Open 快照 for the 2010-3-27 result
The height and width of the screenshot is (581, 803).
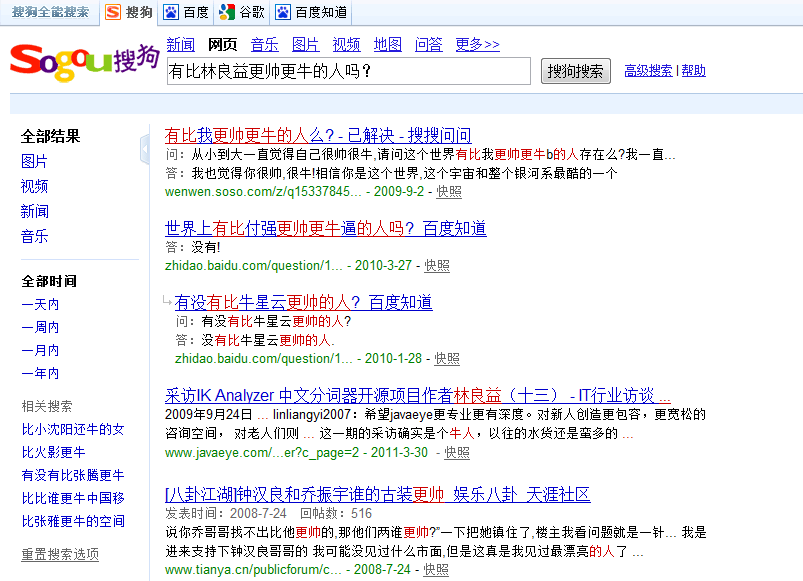[x=437, y=266]
